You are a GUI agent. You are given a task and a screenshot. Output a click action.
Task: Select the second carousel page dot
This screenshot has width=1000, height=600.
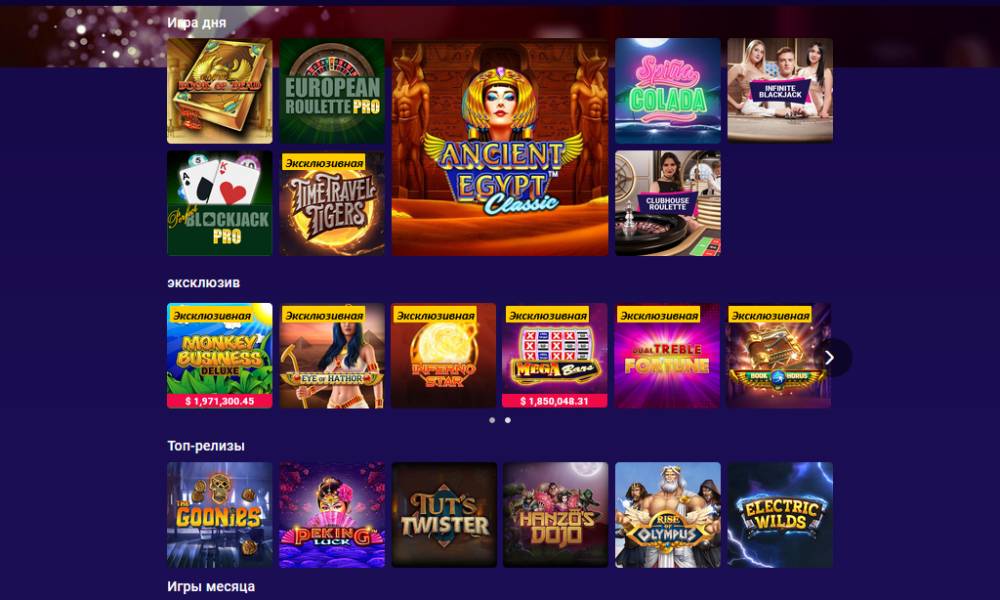508,420
